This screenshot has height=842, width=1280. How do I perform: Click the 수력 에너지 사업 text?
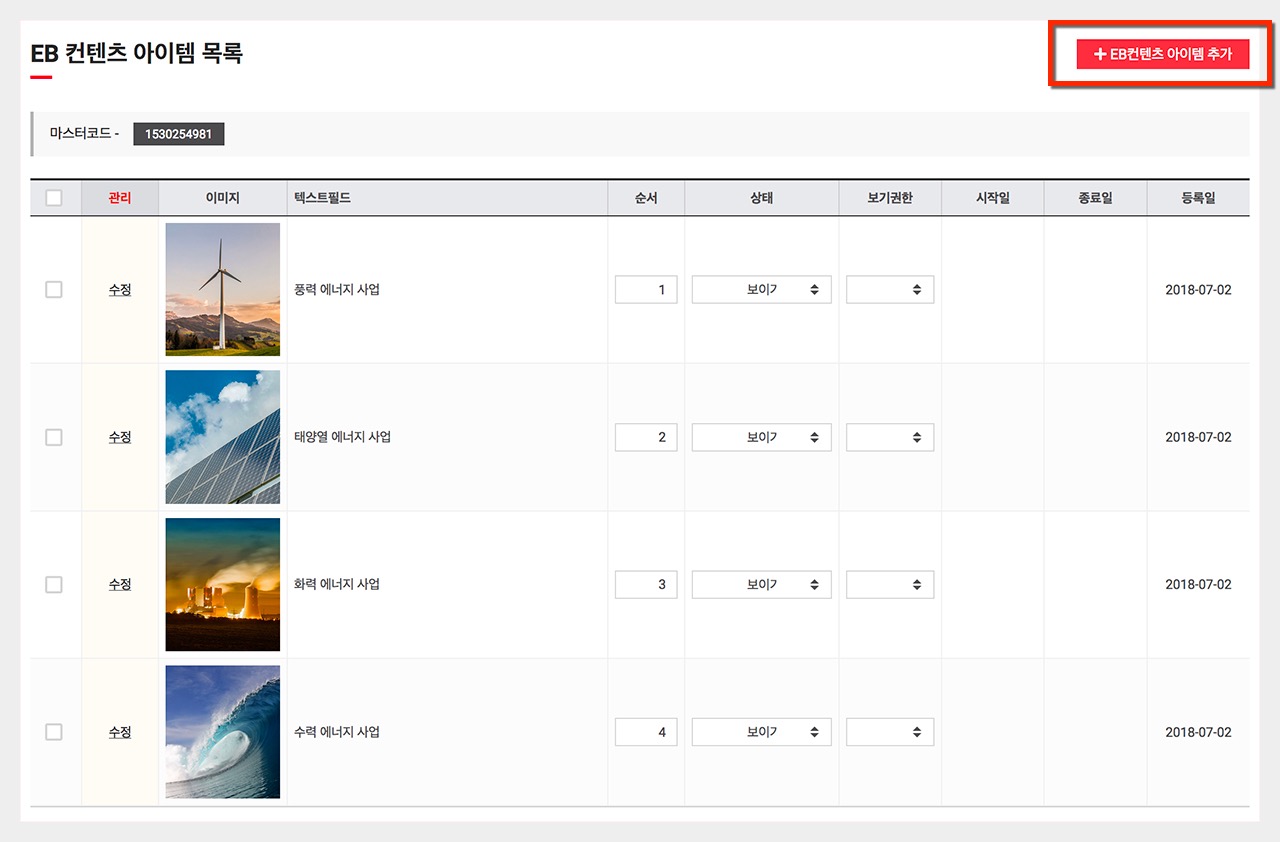point(337,732)
